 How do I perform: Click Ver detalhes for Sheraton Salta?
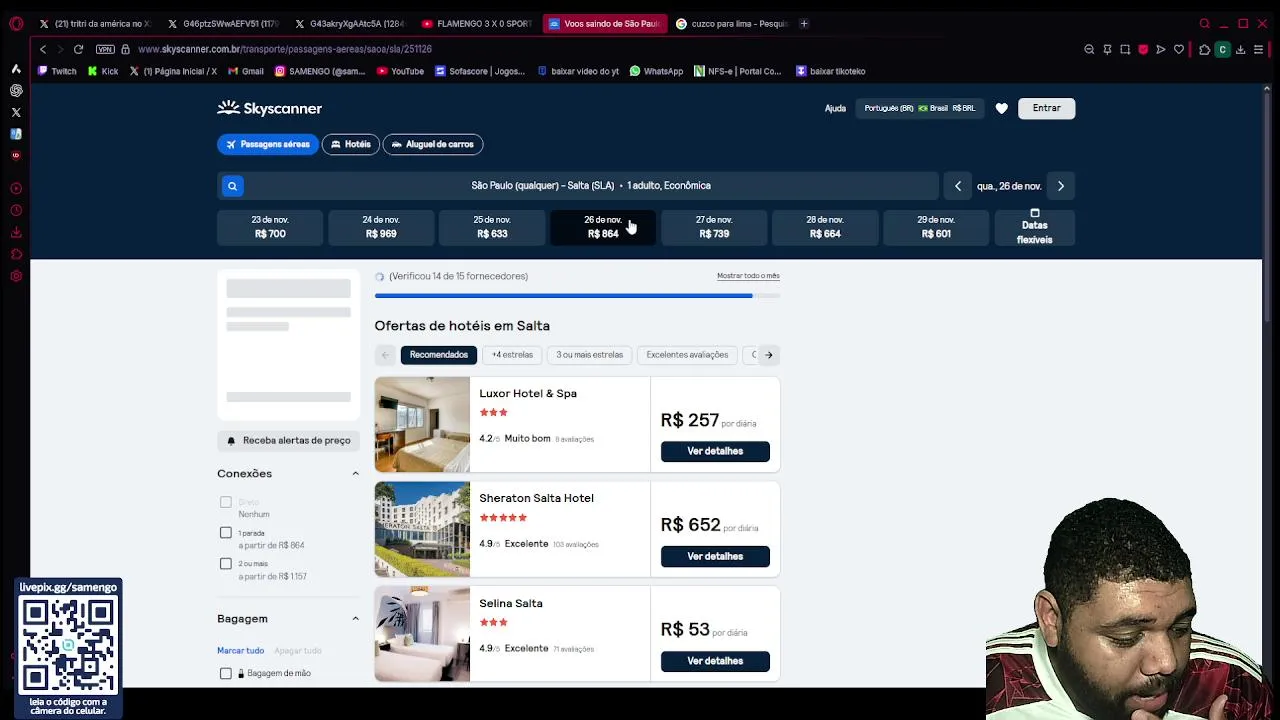(715, 556)
